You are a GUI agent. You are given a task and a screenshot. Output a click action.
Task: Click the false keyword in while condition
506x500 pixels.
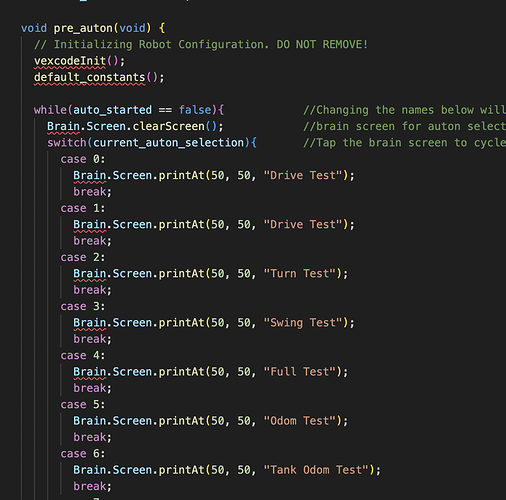(195, 110)
